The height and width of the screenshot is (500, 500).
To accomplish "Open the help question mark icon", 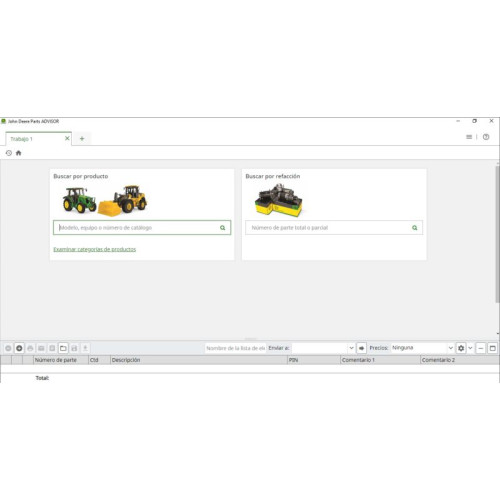I will [x=486, y=137].
